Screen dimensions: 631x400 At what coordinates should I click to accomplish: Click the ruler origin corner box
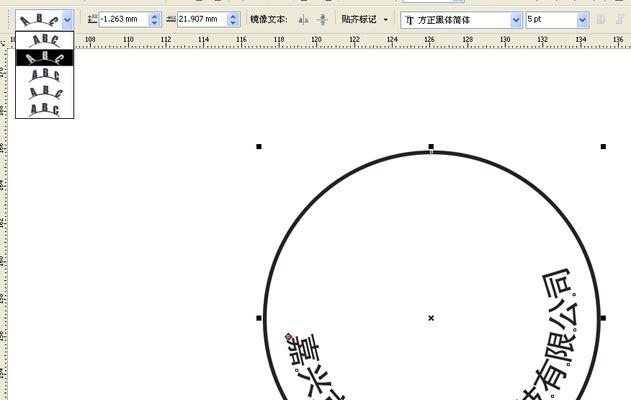click(x=4, y=41)
